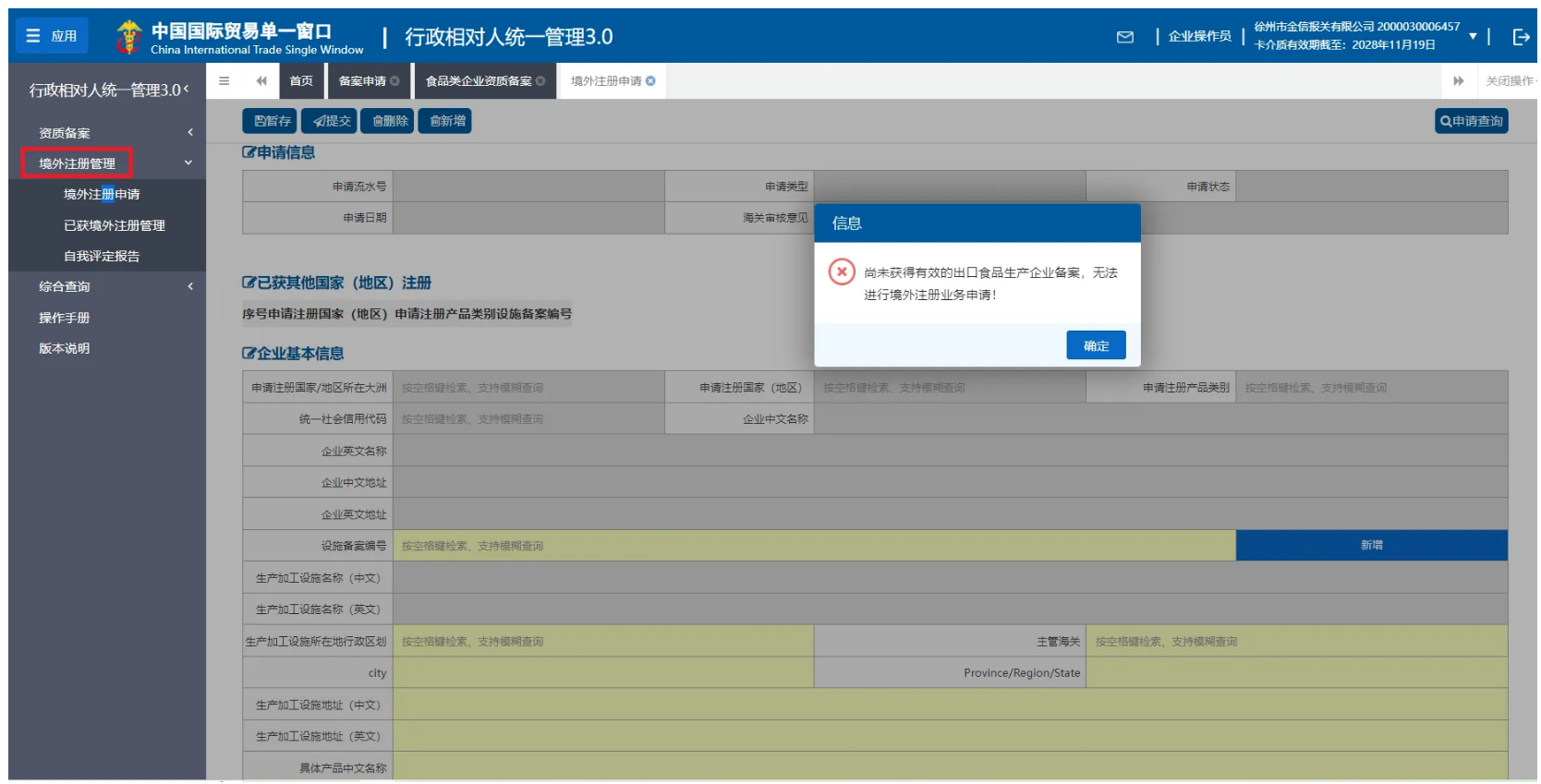
Task: Close the 食品类企业资质备案 tab
Action: (540, 81)
